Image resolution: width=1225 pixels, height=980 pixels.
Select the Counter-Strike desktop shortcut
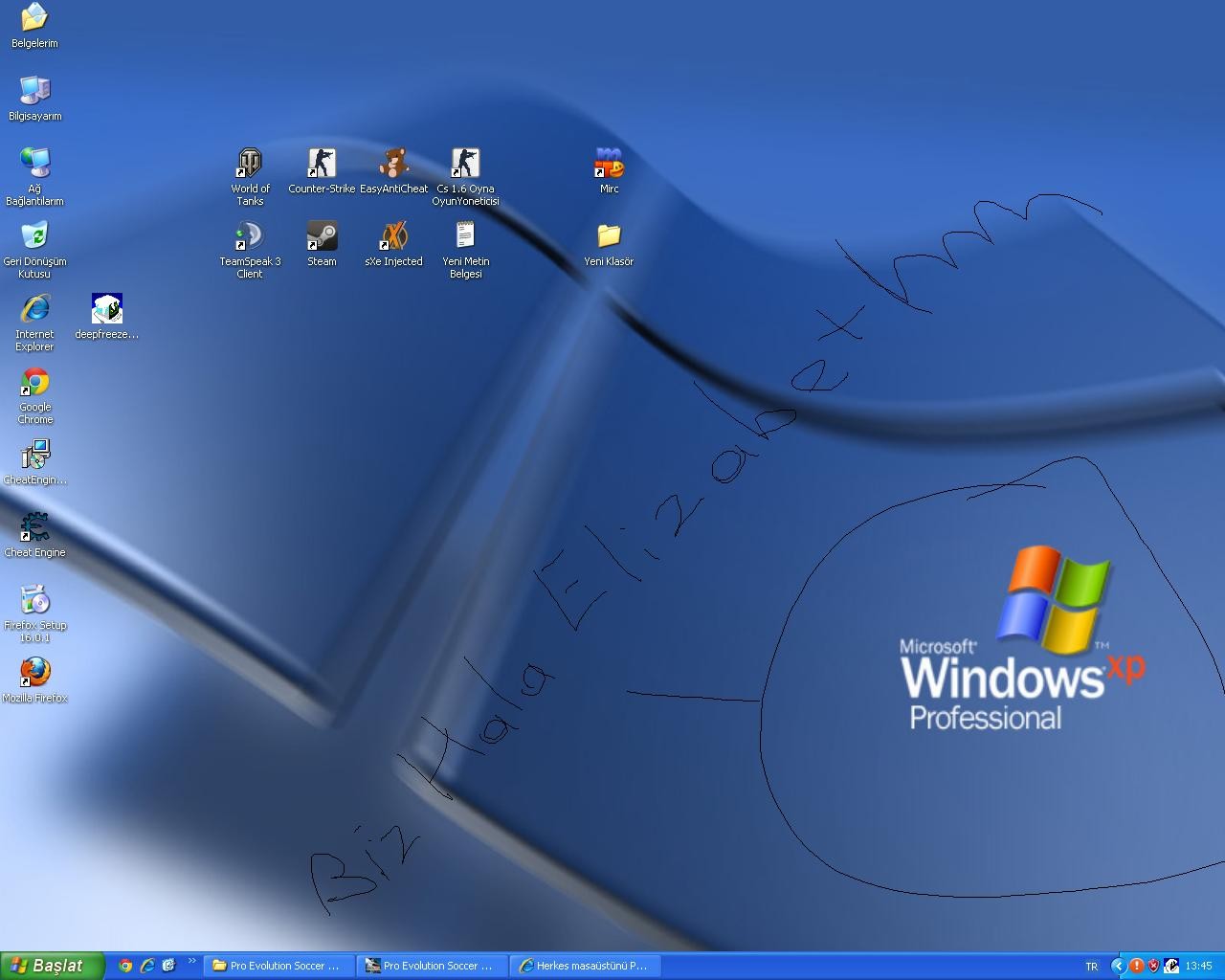(x=322, y=163)
